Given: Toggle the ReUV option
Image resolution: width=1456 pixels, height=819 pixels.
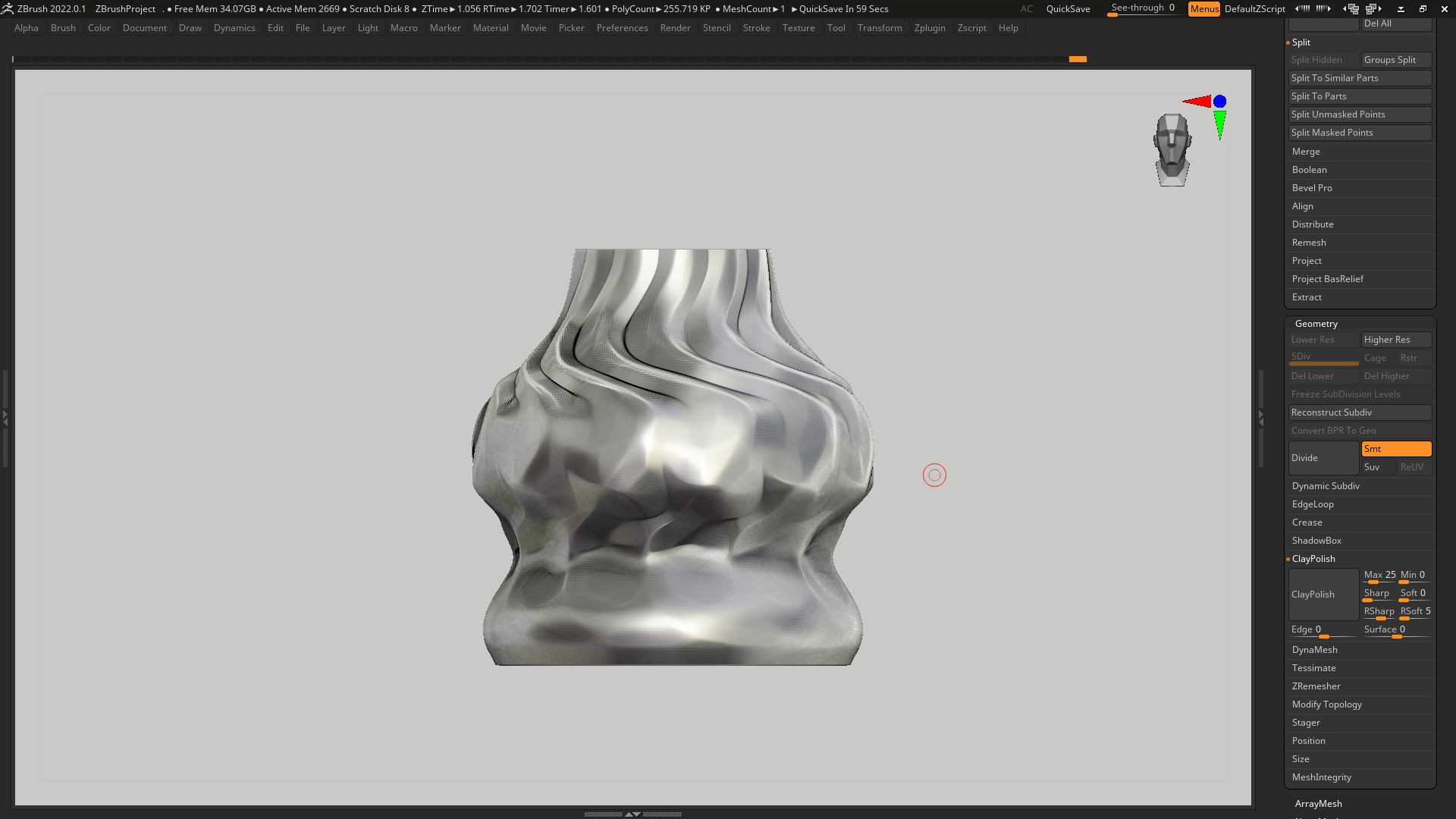Looking at the screenshot, I should point(1414,467).
